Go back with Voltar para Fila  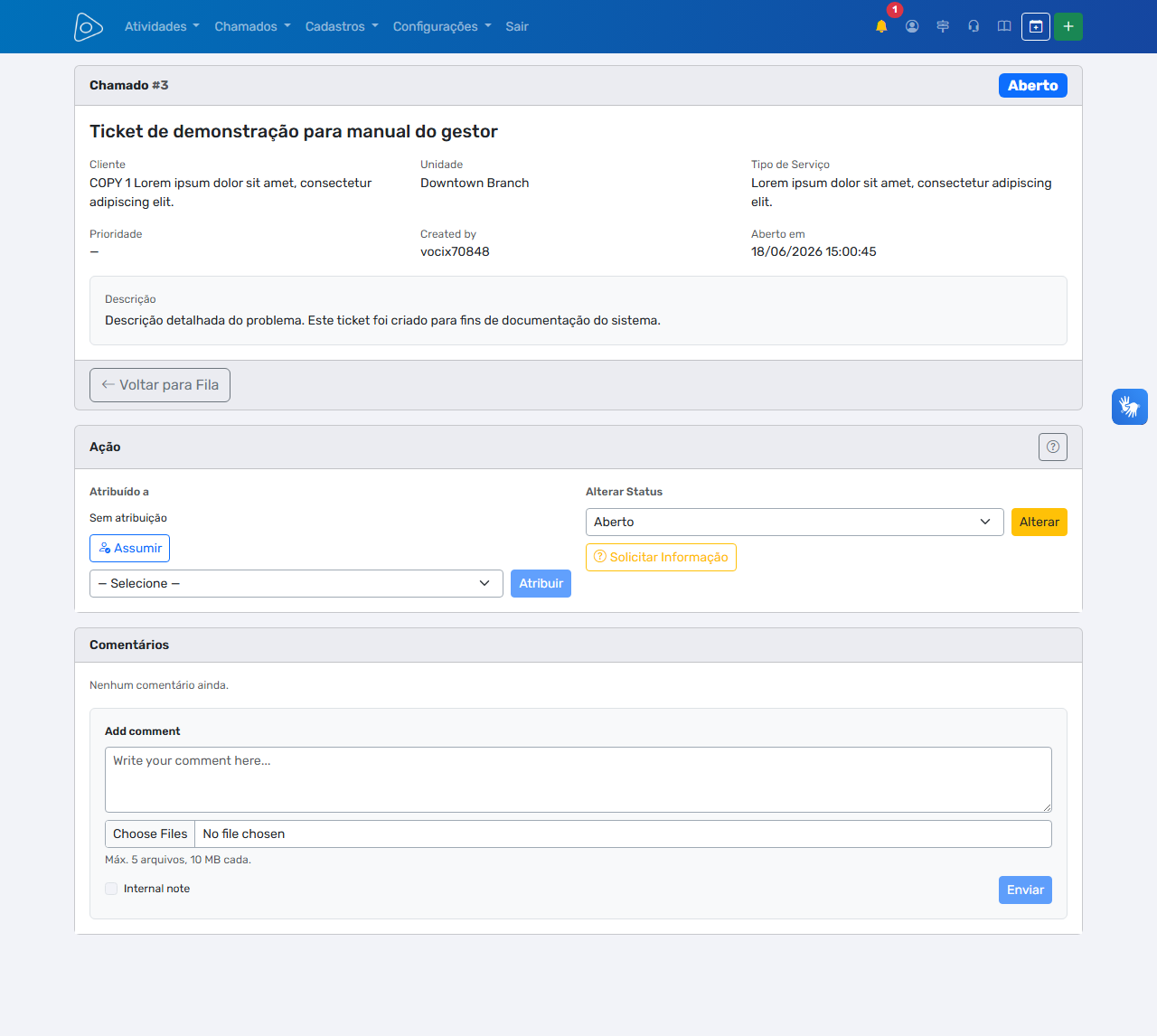coord(160,385)
